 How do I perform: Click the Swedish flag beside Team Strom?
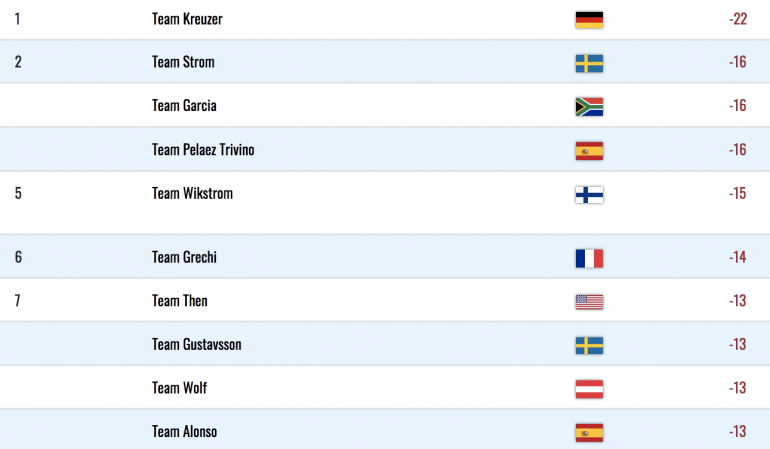tap(589, 63)
